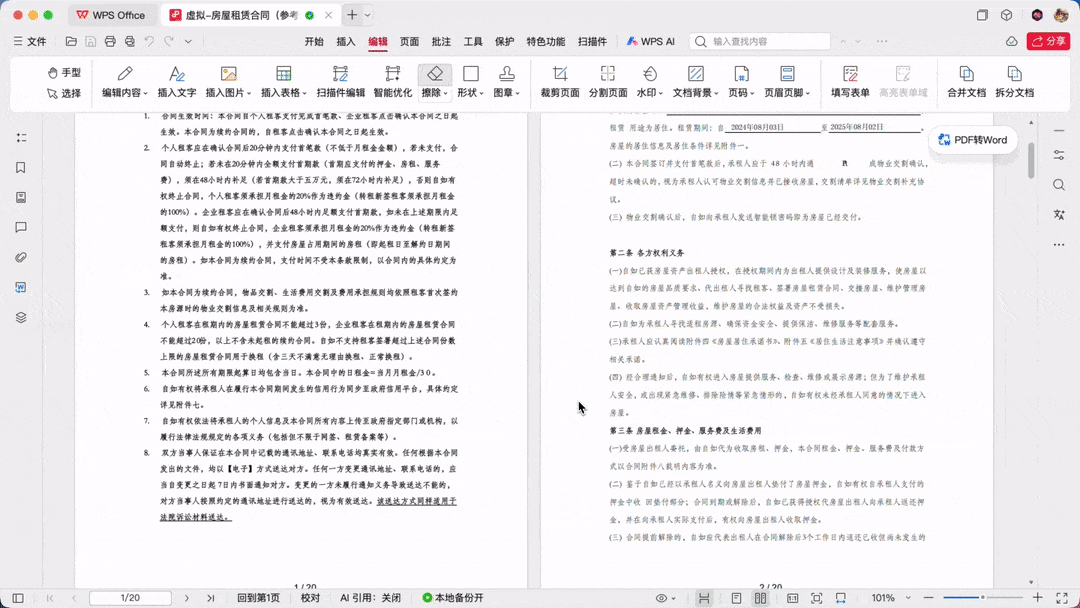Open the outline panel in left sidebar
This screenshot has width=1080, height=608.
coord(21,138)
